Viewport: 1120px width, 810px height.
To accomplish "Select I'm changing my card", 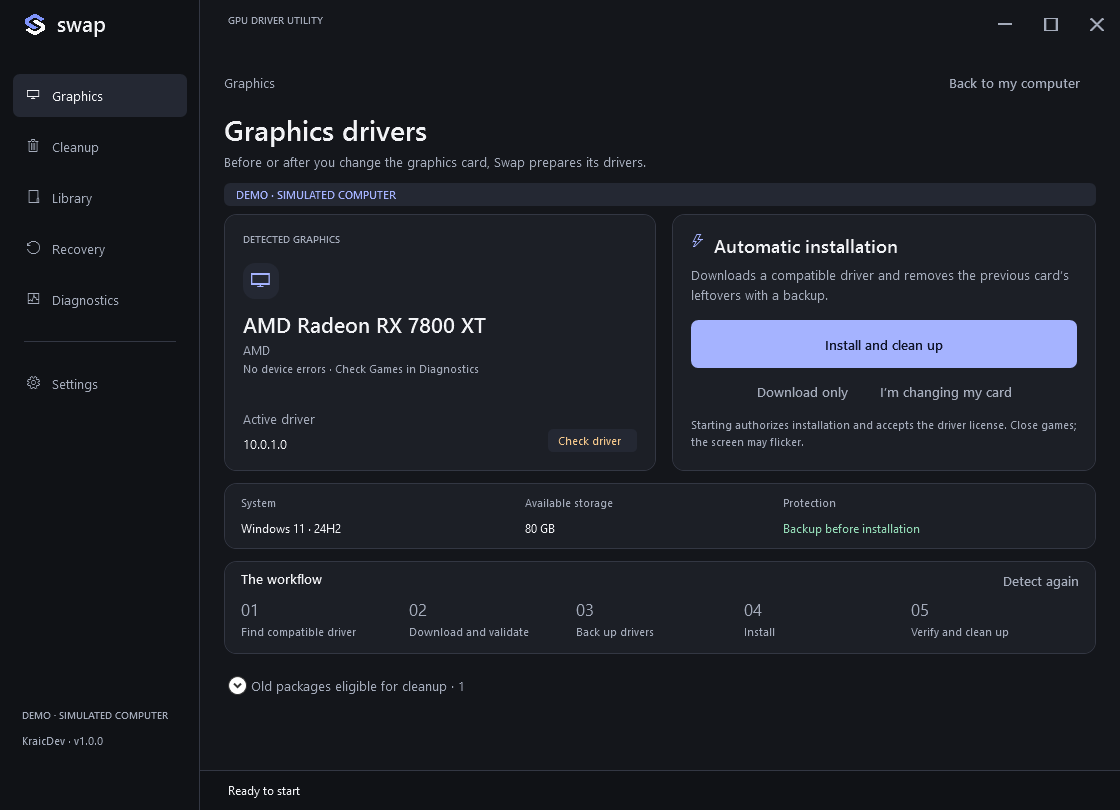I will pyautogui.click(x=945, y=392).
